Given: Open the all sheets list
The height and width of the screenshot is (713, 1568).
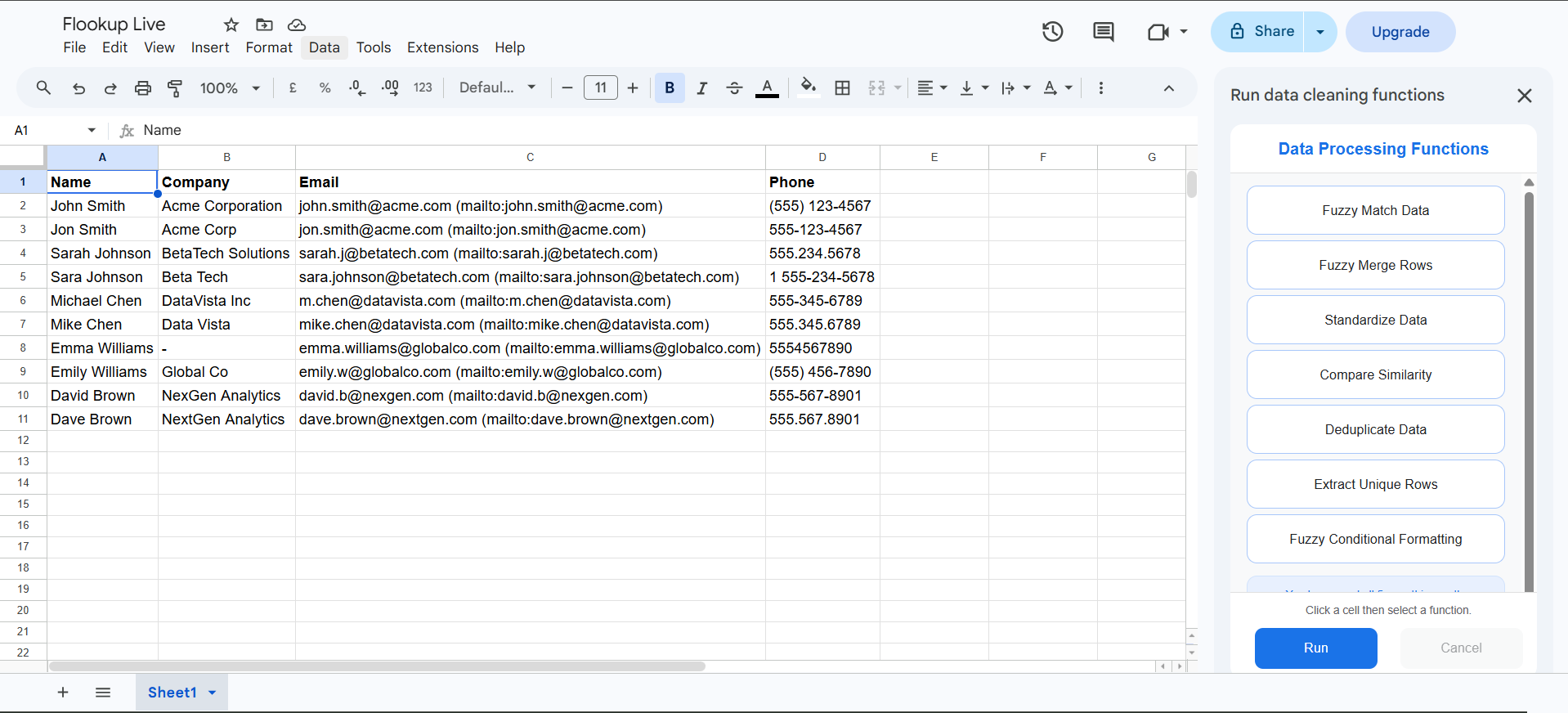Looking at the screenshot, I should coord(103,693).
